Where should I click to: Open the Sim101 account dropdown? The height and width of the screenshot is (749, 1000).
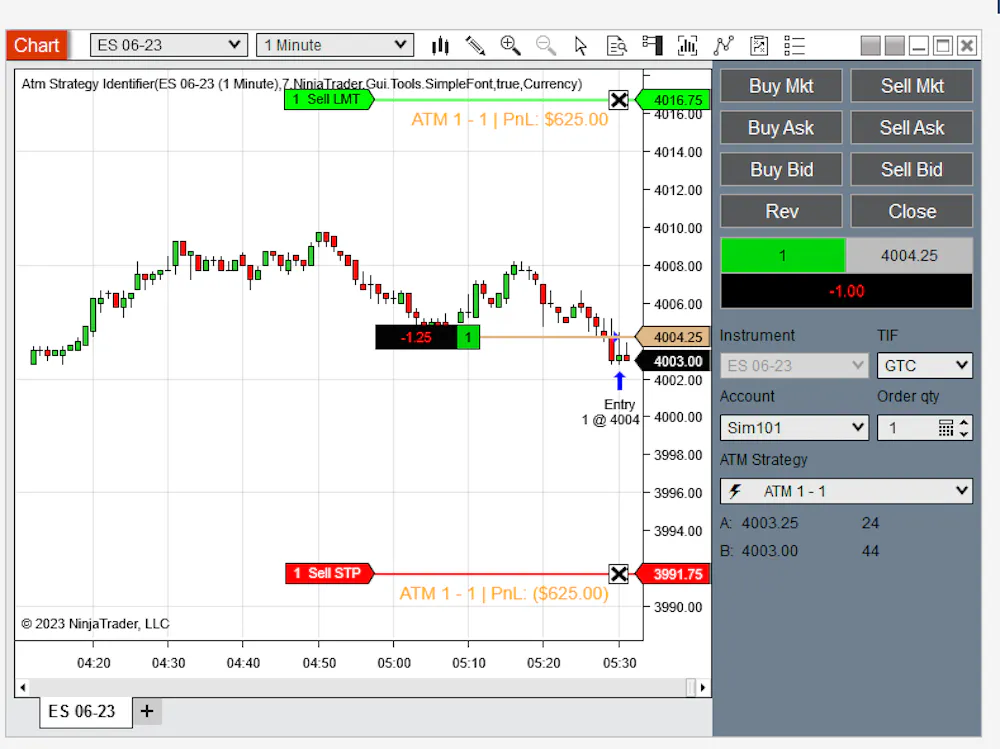[x=794, y=427]
